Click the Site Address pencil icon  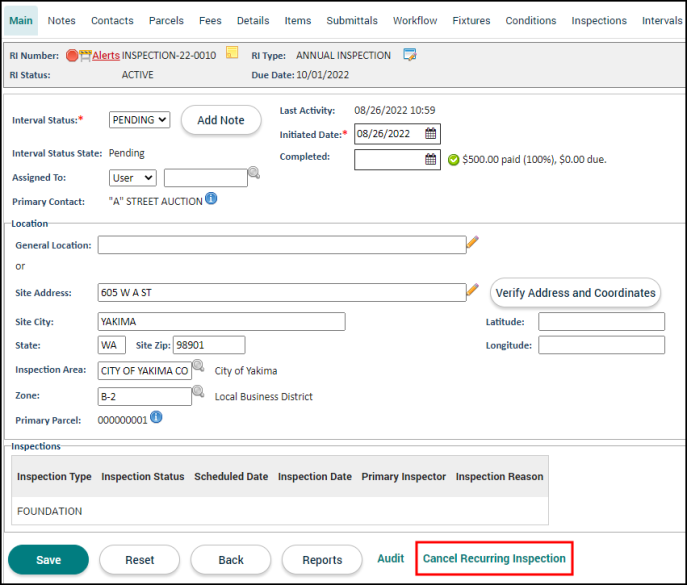click(x=473, y=289)
